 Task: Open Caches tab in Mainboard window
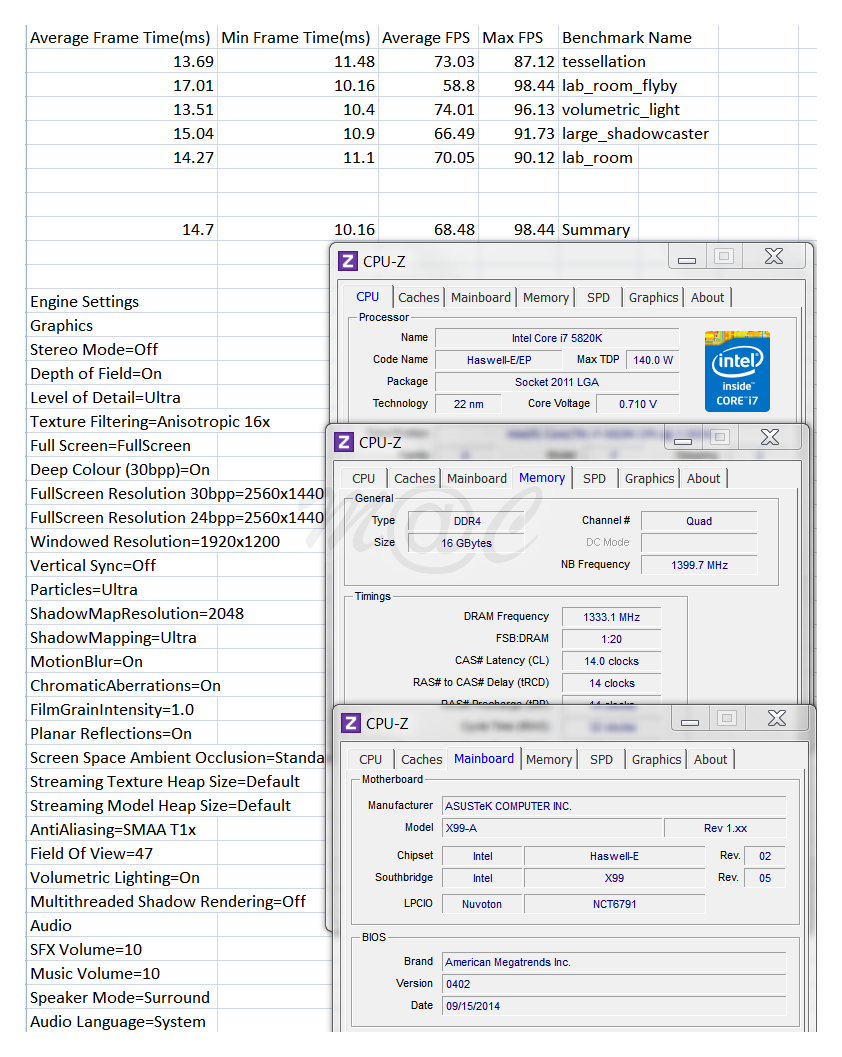coord(421,759)
